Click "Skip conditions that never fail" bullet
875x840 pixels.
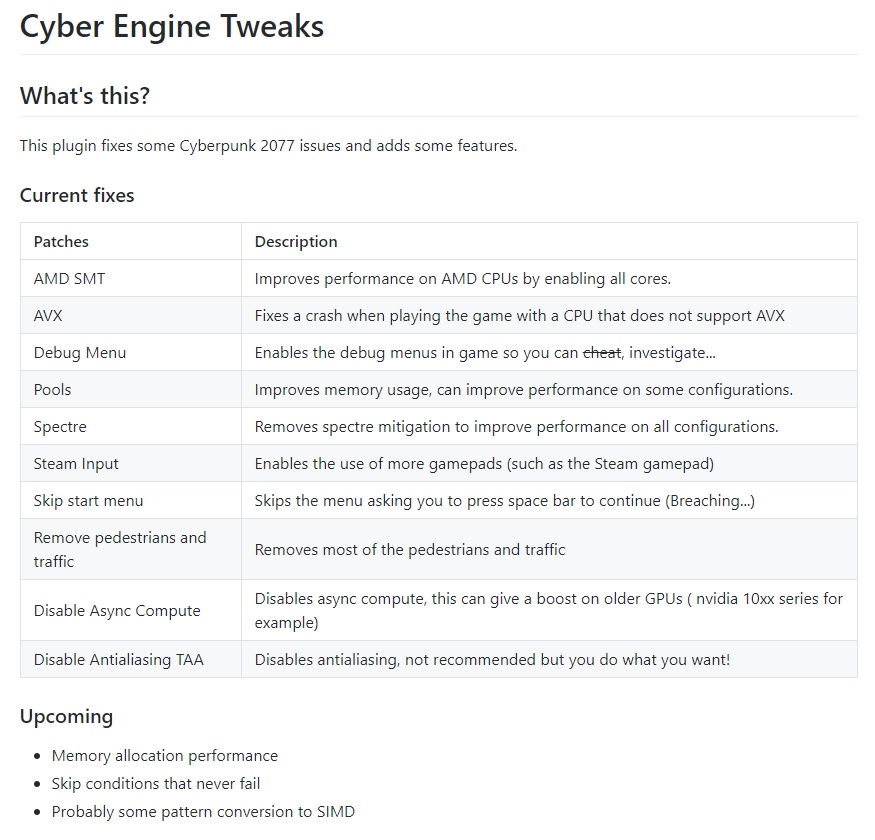pos(156,784)
